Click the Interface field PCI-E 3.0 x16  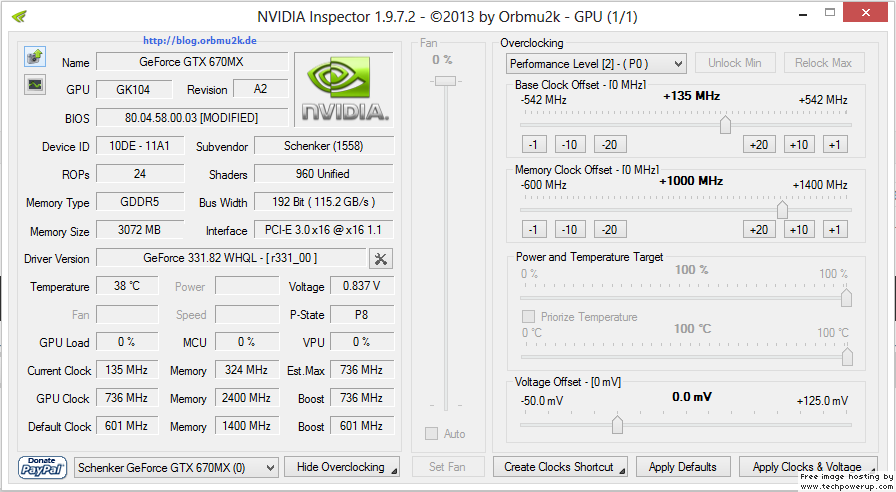point(324,230)
